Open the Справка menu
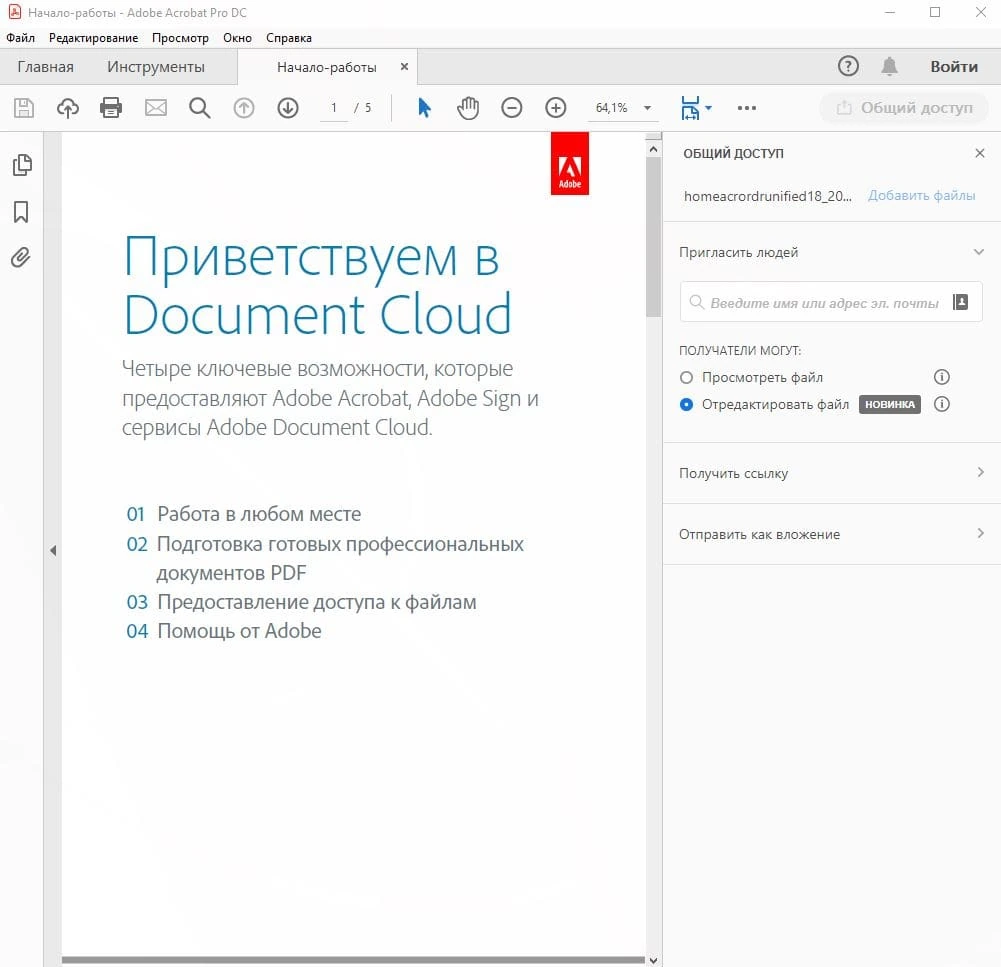This screenshot has height=967, width=1001. (289, 38)
